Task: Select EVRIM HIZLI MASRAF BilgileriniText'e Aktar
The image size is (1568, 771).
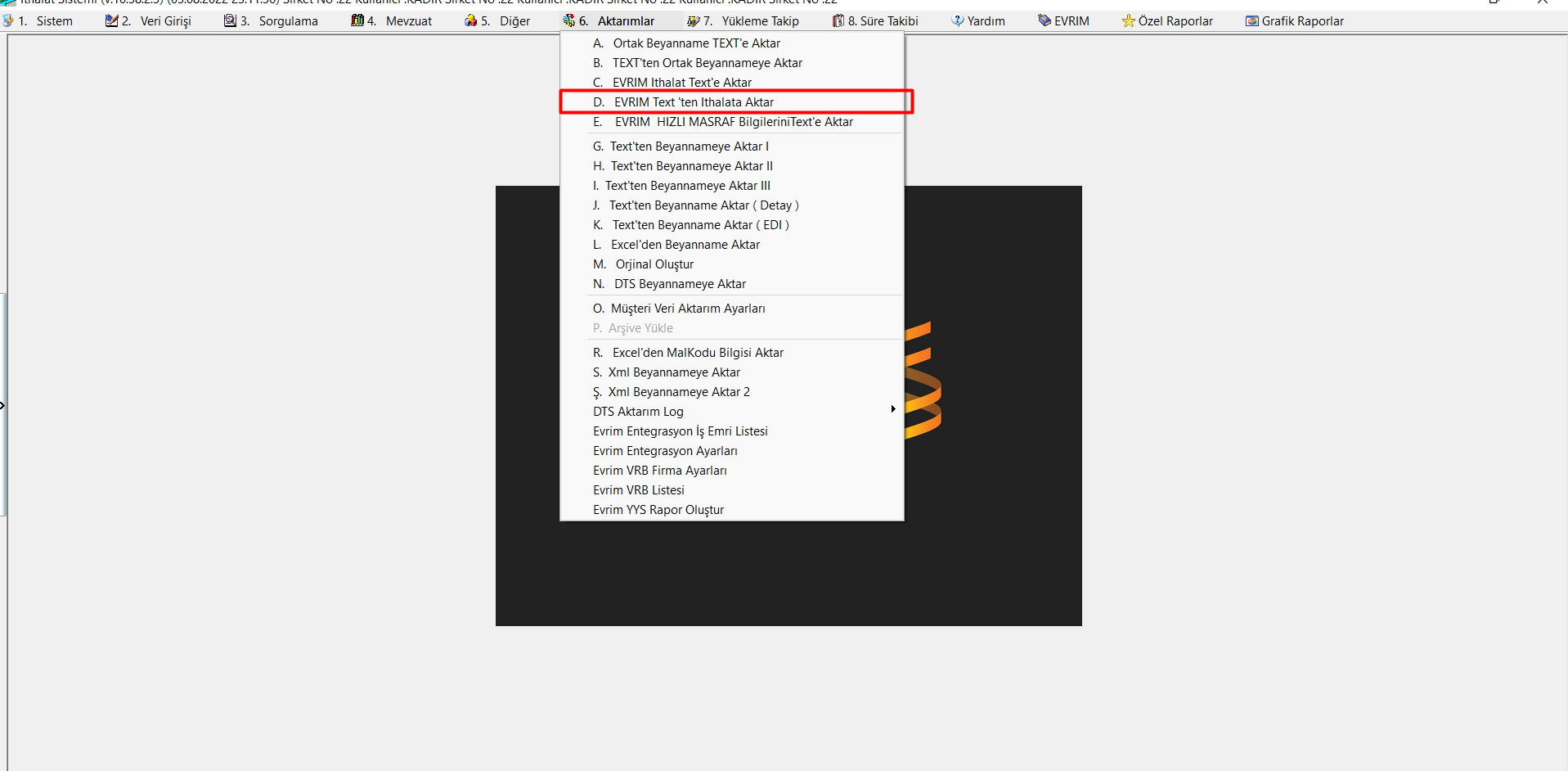Action: pos(732,122)
